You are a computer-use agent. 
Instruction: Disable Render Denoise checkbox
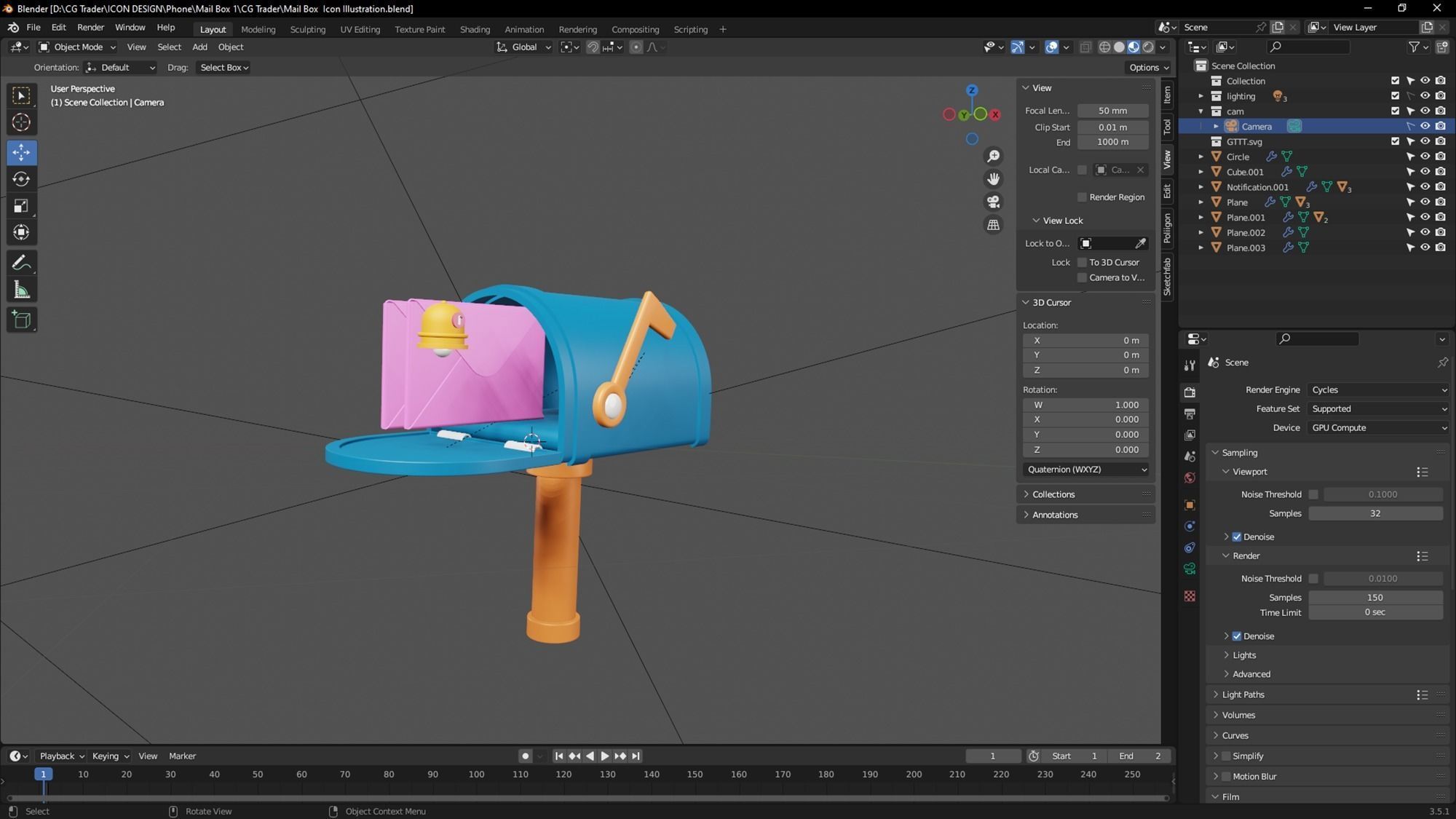pos(1236,636)
